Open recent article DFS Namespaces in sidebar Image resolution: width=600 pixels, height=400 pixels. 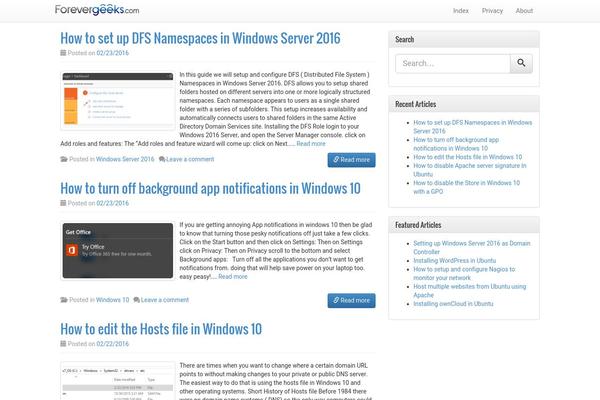click(473, 127)
